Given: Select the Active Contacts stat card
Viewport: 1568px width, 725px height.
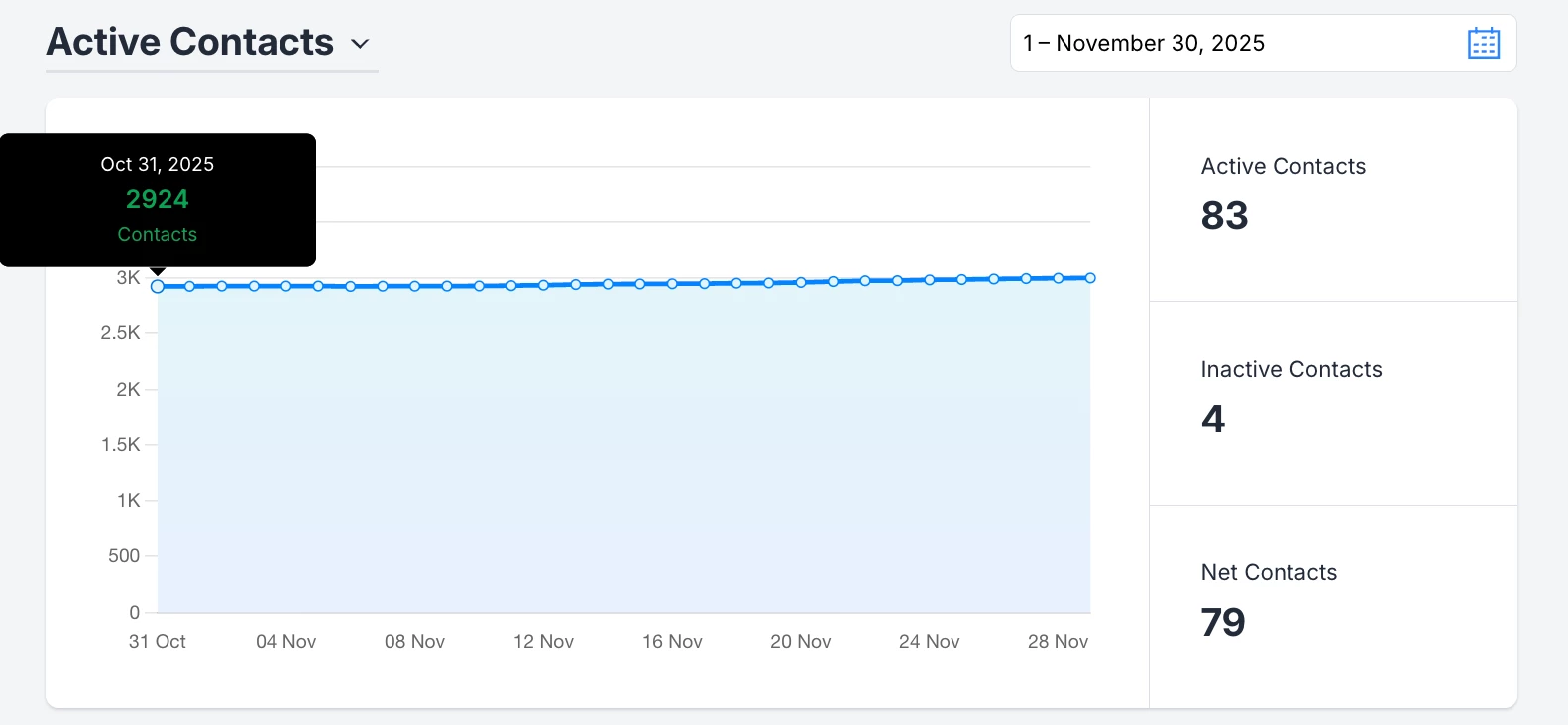Looking at the screenshot, I should 1332,199.
